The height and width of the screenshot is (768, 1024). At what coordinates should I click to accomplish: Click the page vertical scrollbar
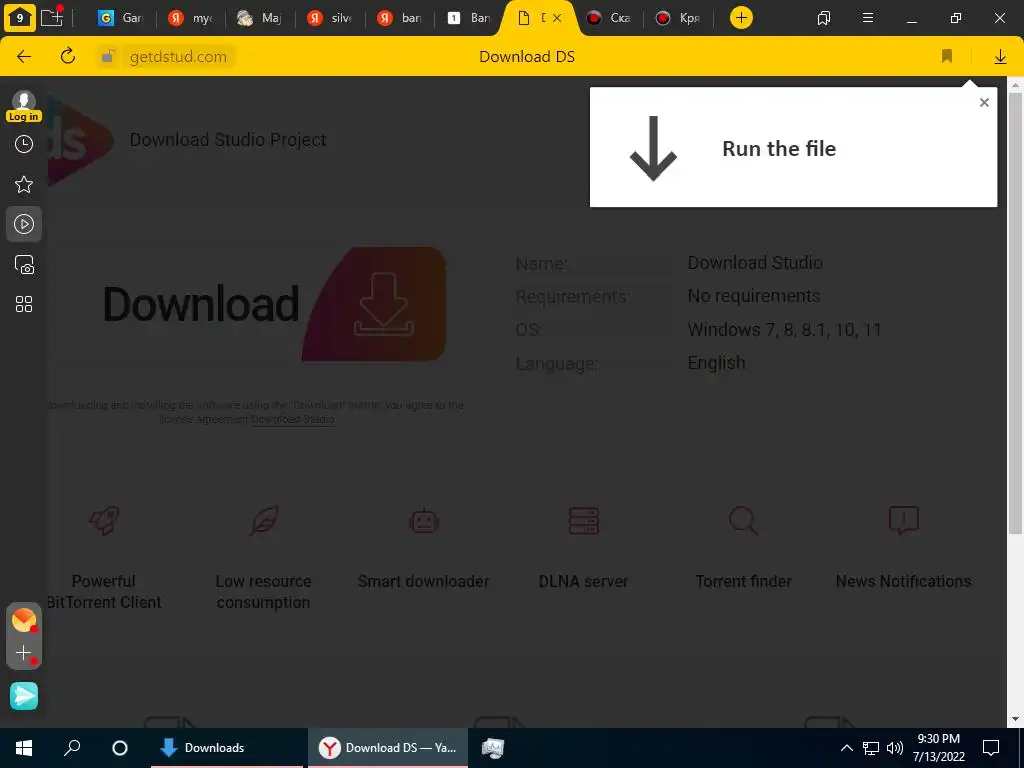pyautogui.click(x=1015, y=312)
